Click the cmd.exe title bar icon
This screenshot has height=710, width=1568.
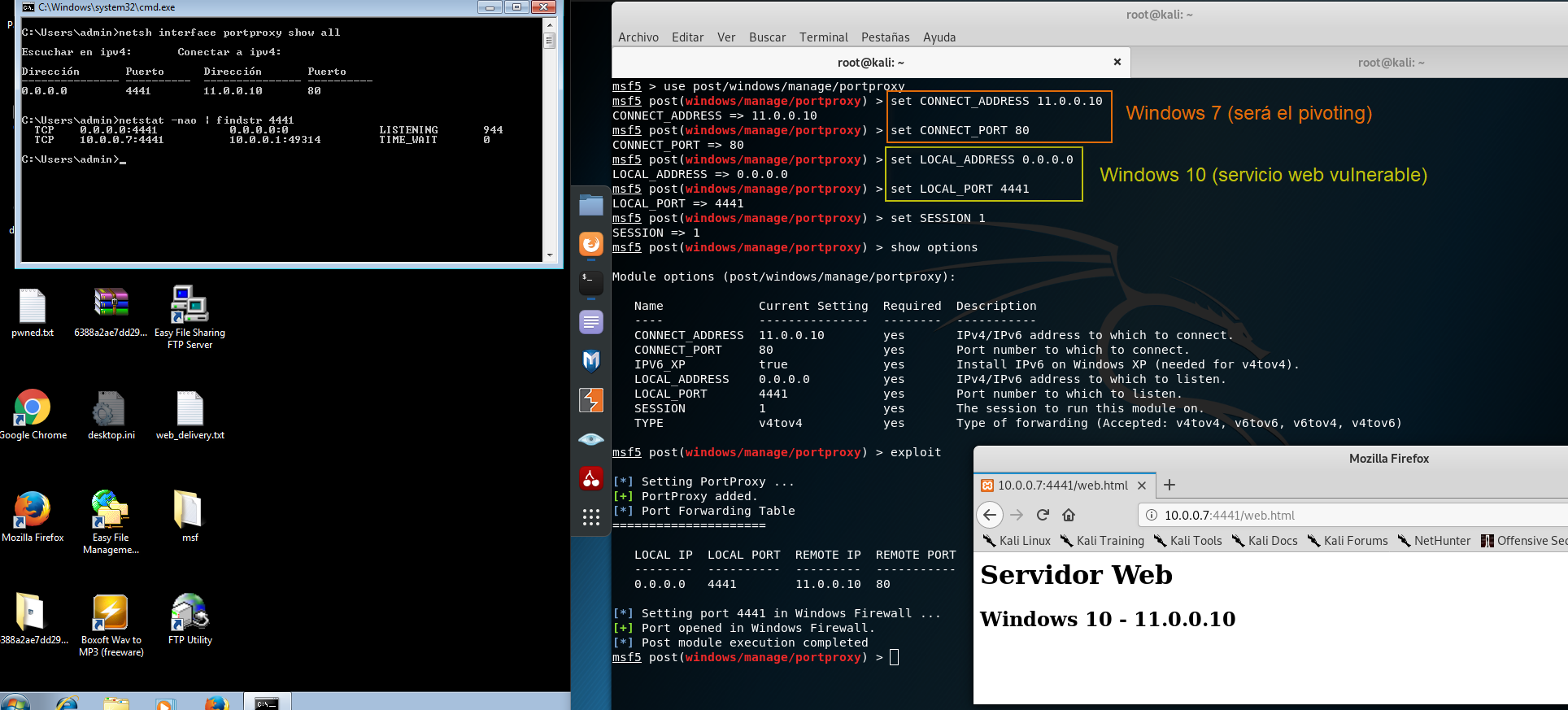[28, 7]
